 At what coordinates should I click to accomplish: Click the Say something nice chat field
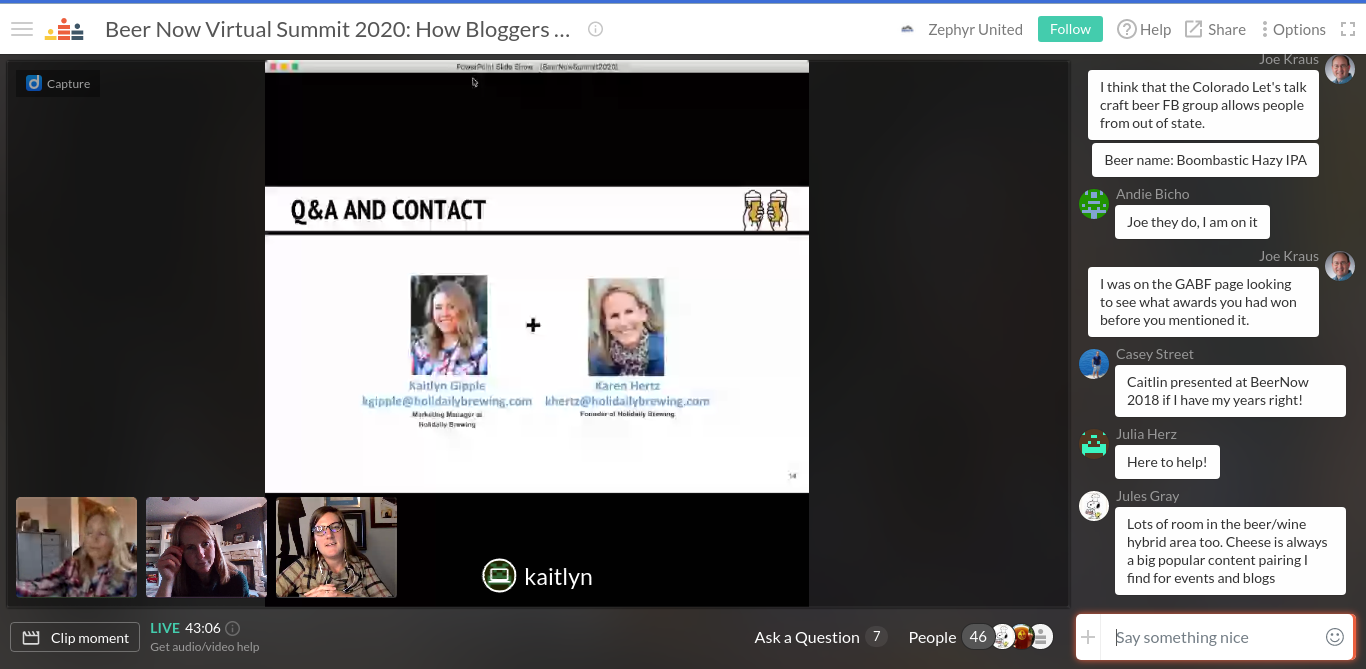click(1212, 637)
